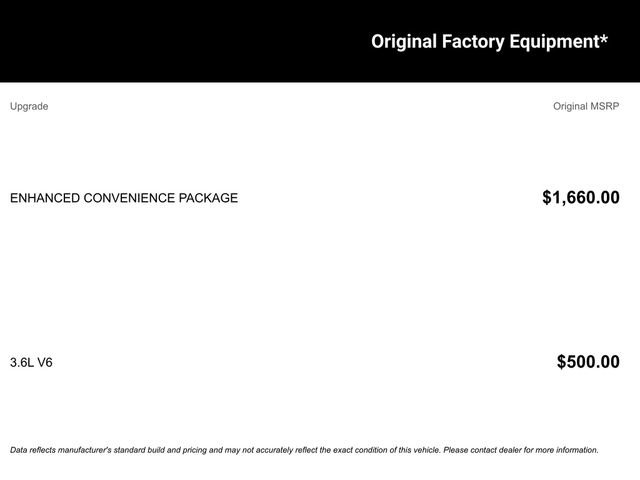The width and height of the screenshot is (640, 480).
Task: Click the Original Factory Equipment heading
Action: (x=489, y=42)
